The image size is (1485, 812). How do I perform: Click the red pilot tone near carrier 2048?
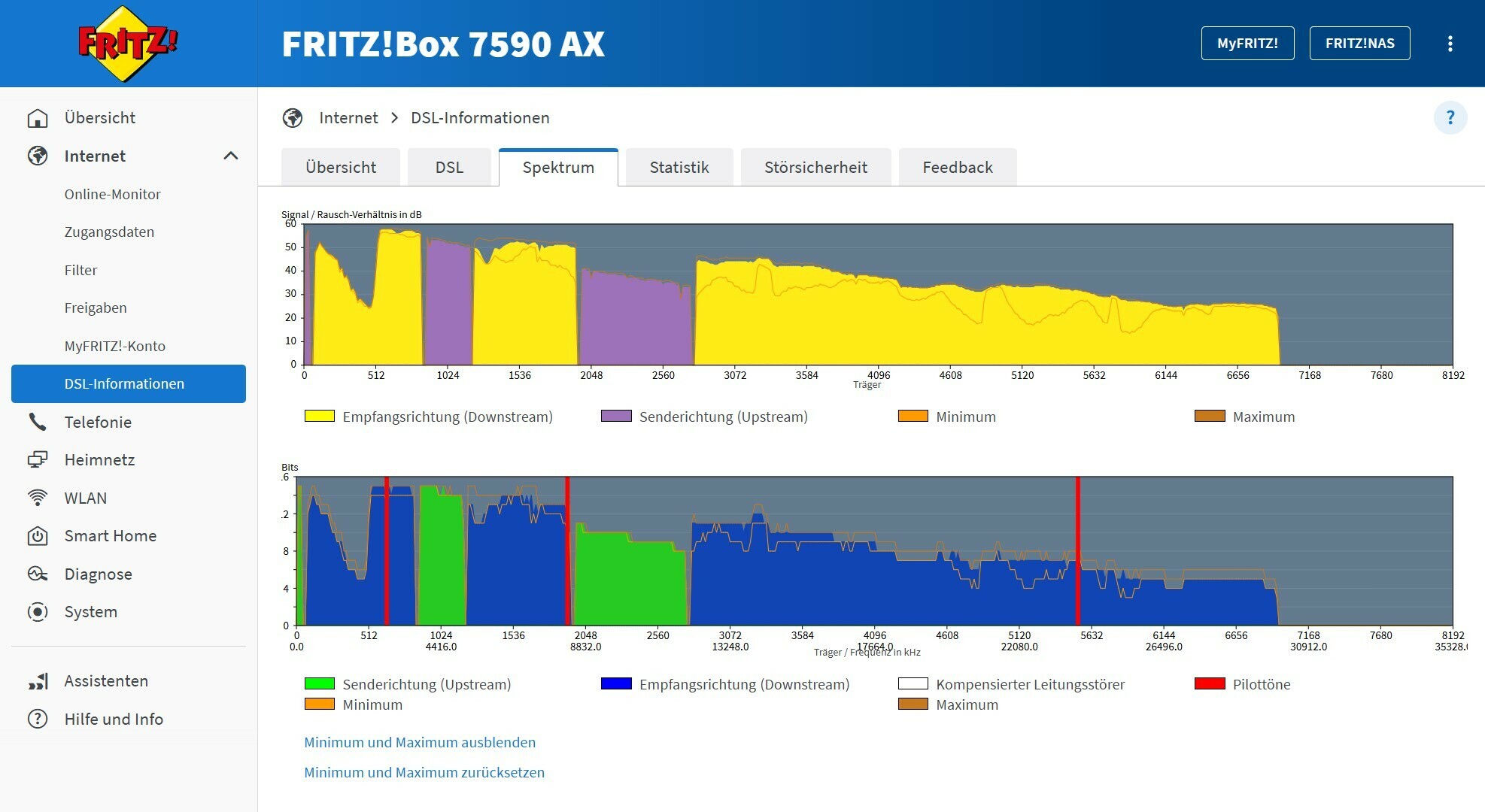click(x=567, y=550)
